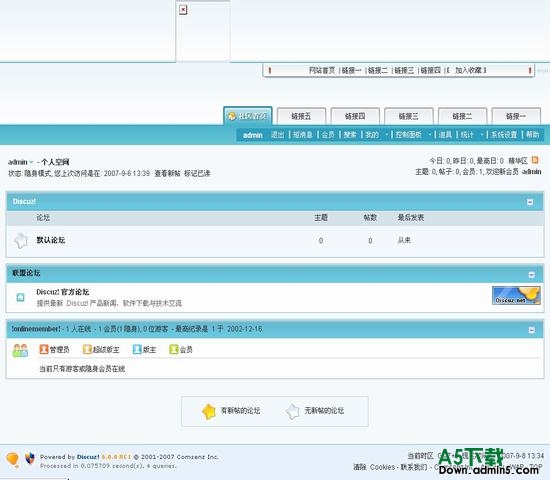This screenshot has height=480, width=550.
Task: Click new member admin link at right
Action: point(532,172)
